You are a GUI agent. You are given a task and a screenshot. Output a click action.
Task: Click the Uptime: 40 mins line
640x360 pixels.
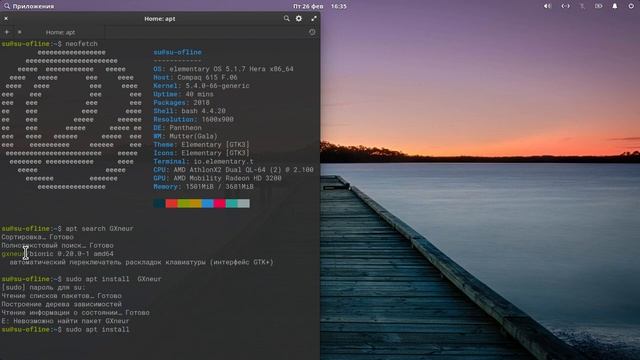tap(183, 94)
